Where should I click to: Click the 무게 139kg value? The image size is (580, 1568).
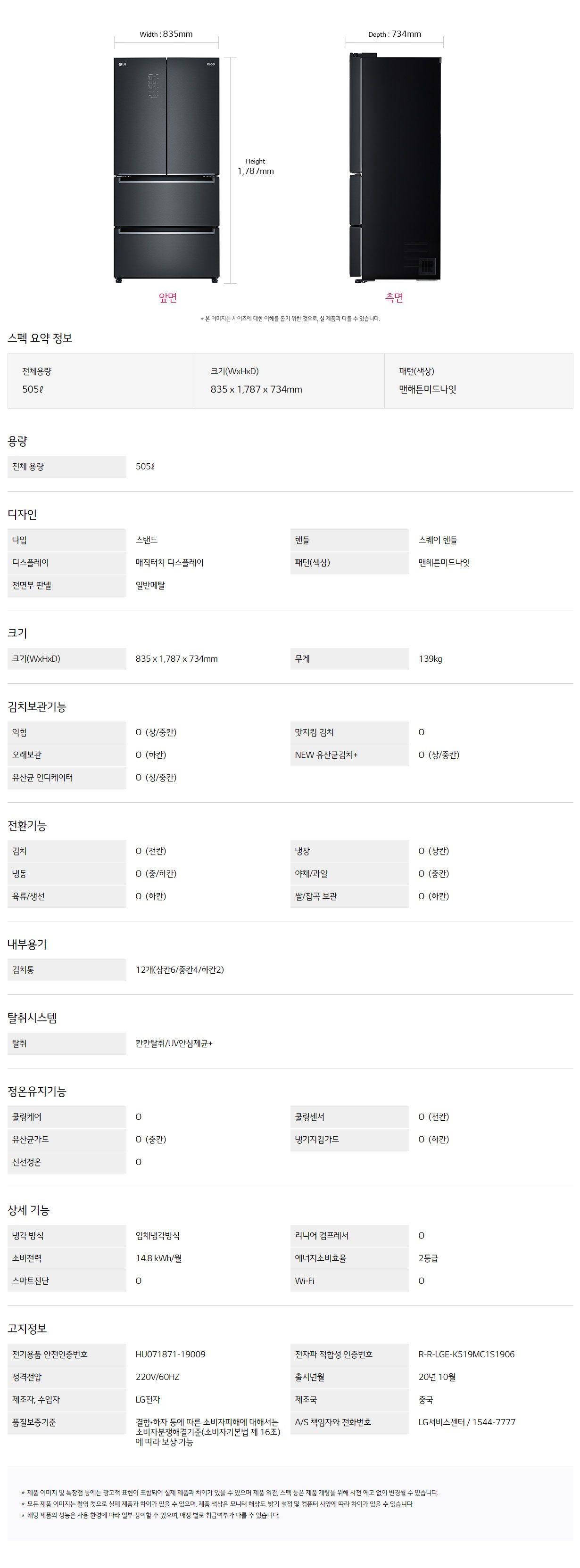click(430, 658)
